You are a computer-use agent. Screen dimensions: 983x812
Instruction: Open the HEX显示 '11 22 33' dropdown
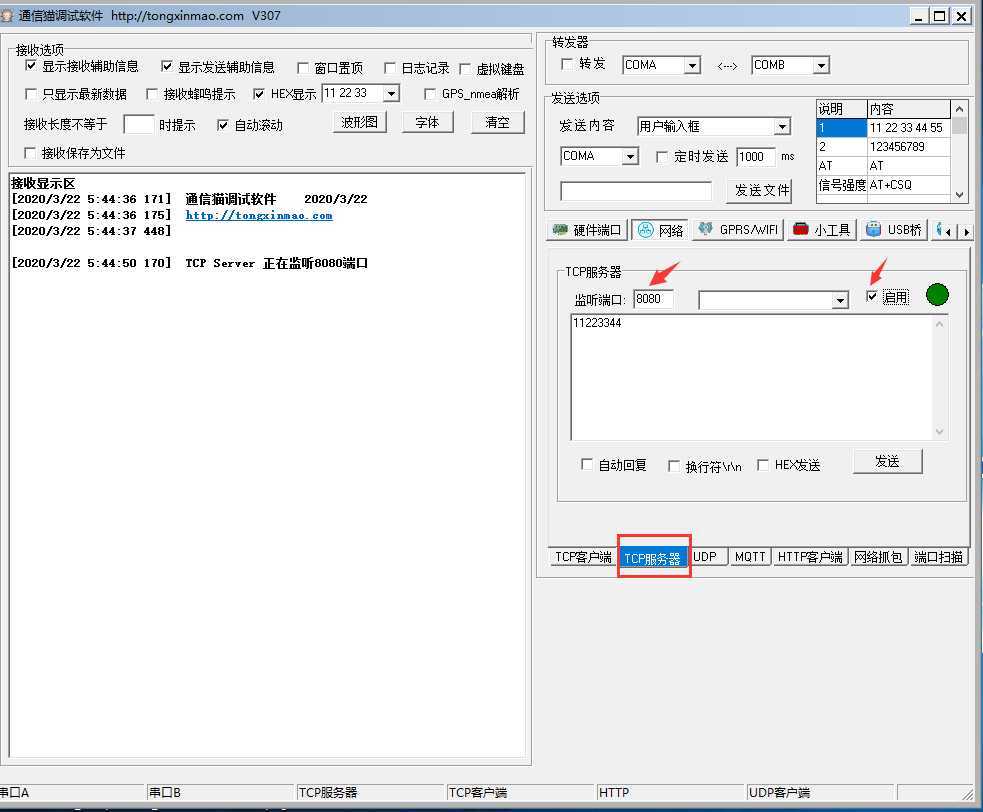391,94
